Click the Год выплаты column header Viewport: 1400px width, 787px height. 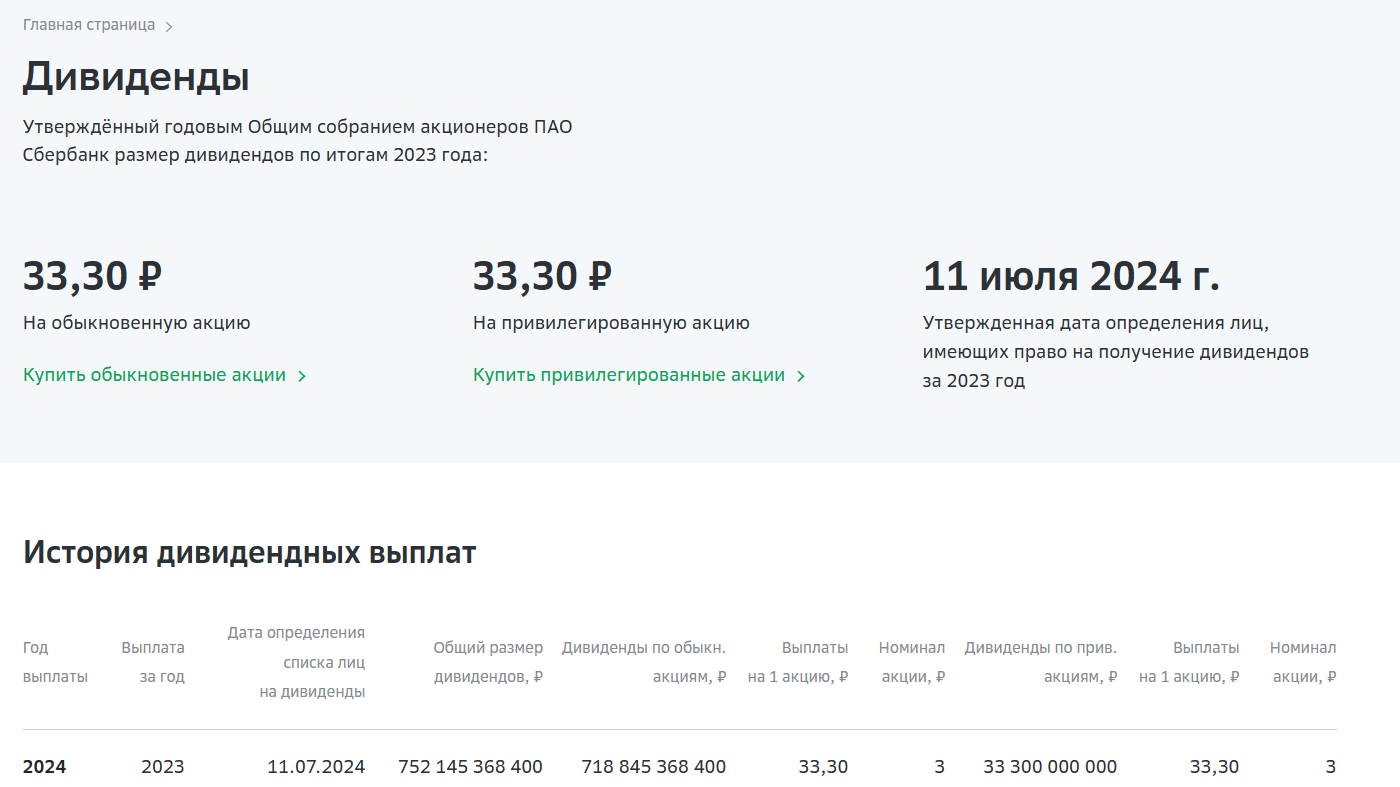coord(55,662)
